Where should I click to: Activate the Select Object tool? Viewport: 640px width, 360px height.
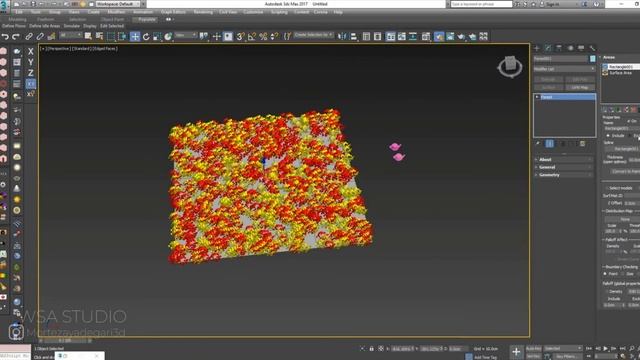(88, 37)
